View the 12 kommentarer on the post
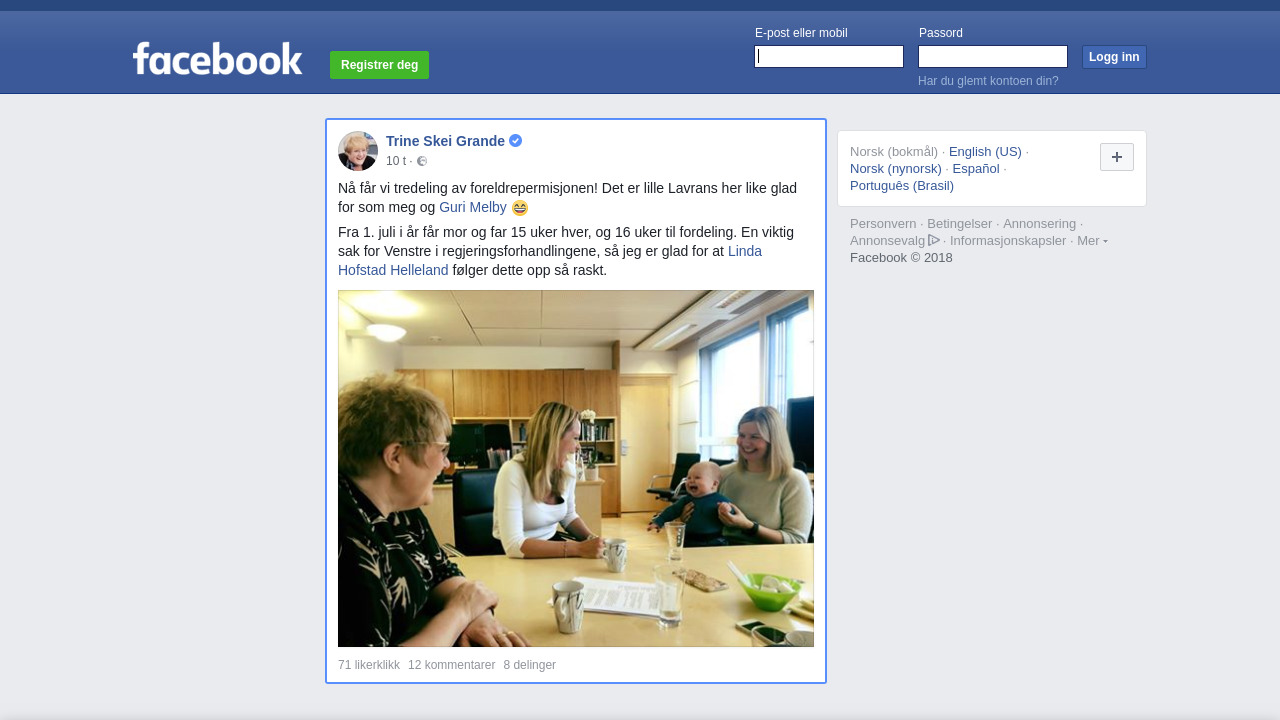This screenshot has width=1280, height=720. (x=451, y=665)
